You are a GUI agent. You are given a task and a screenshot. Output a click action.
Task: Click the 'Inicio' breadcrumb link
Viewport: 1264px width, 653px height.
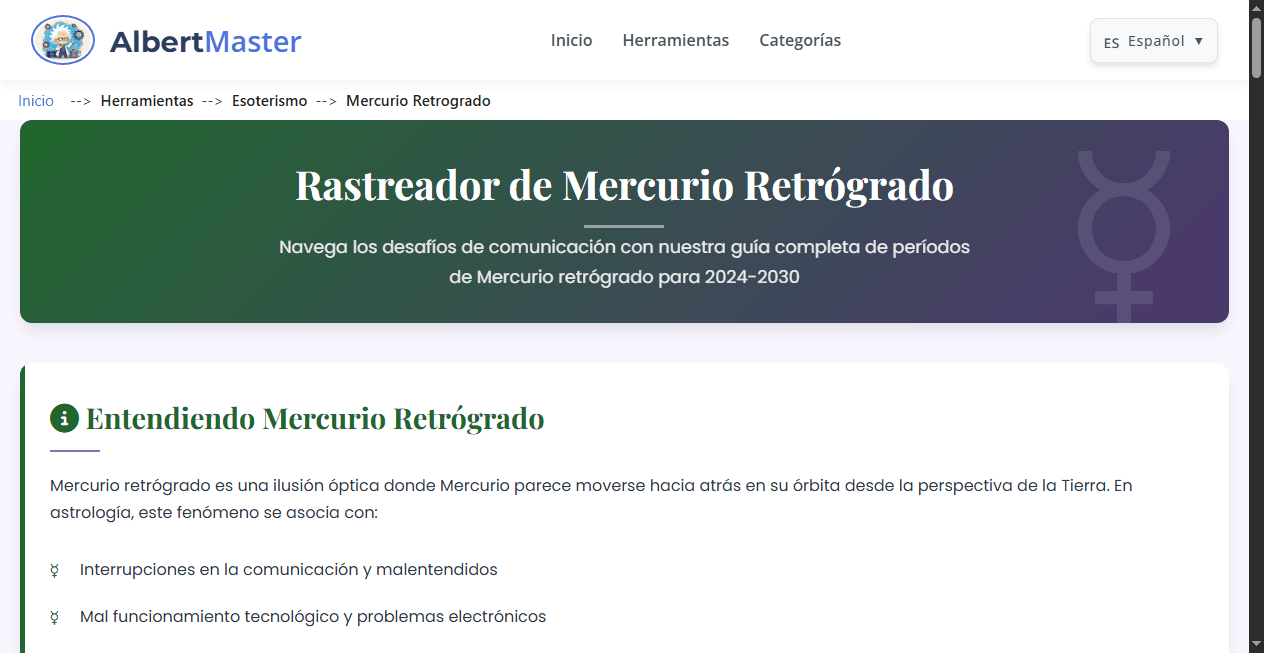point(35,101)
